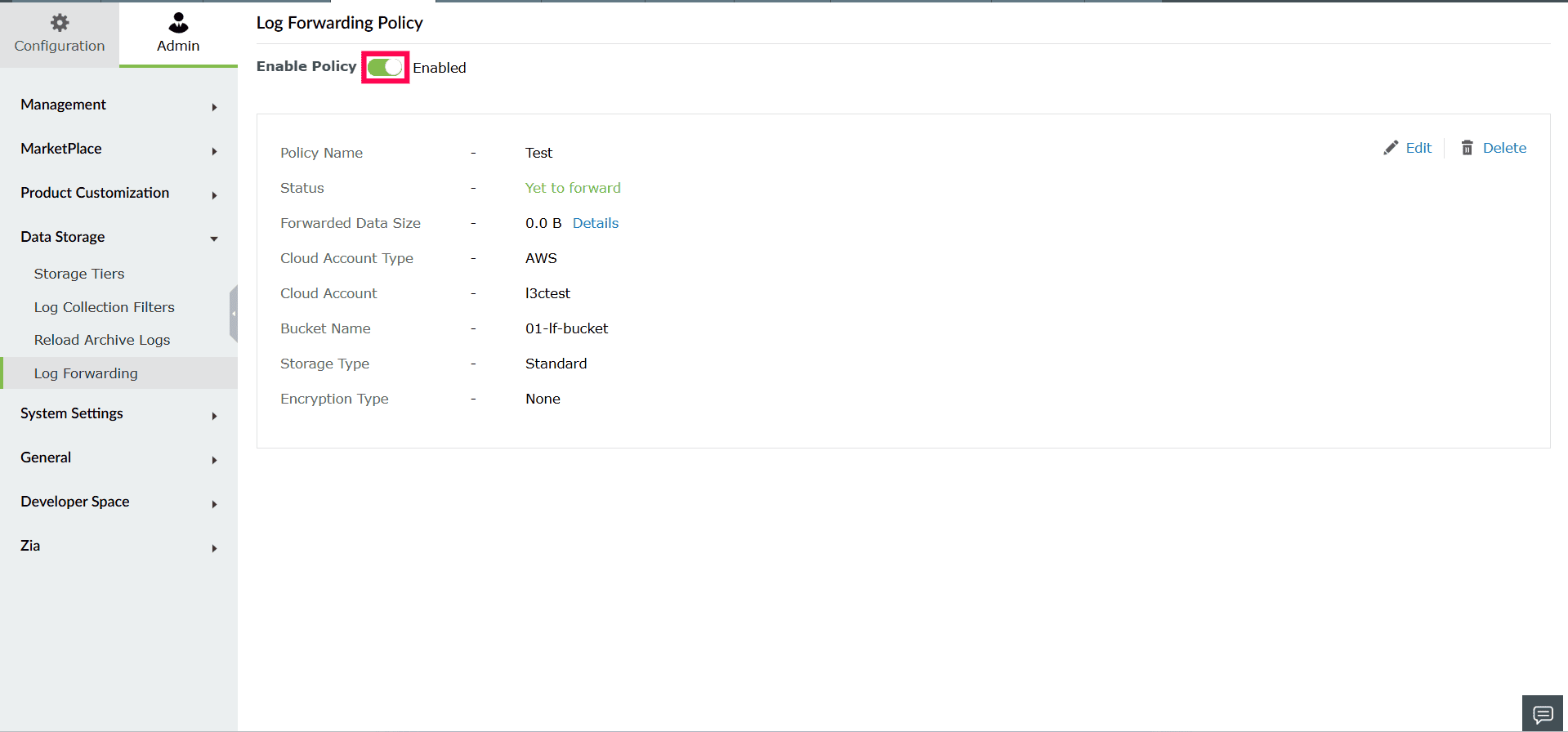Click the 'Enable Policy' label

coord(306,66)
